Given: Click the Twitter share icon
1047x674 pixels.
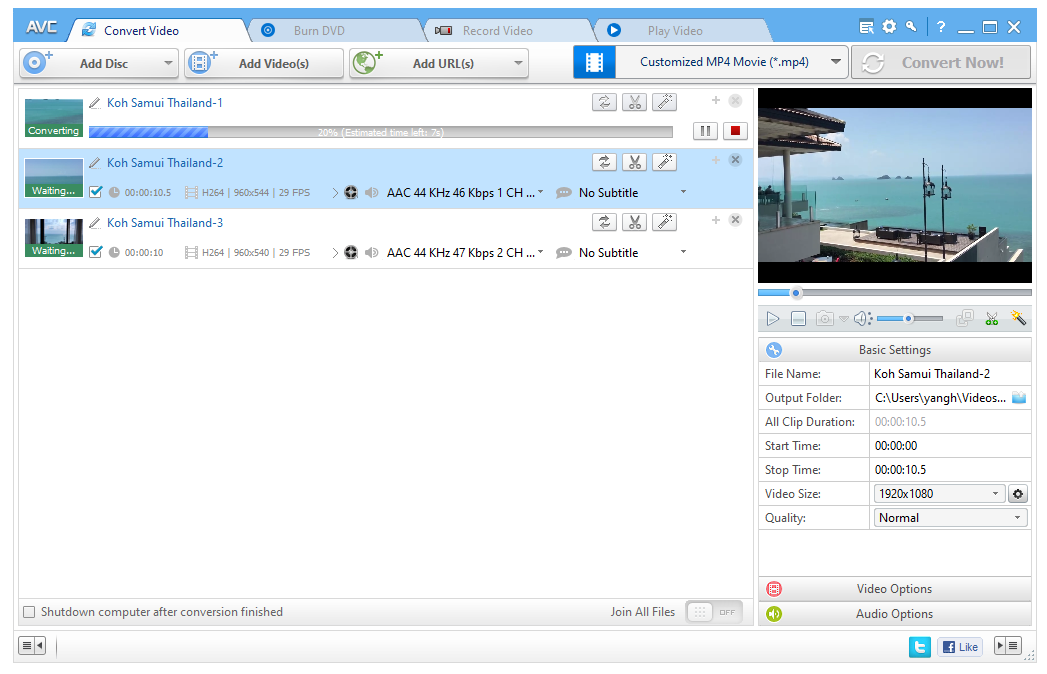Looking at the screenshot, I should tap(919, 647).
